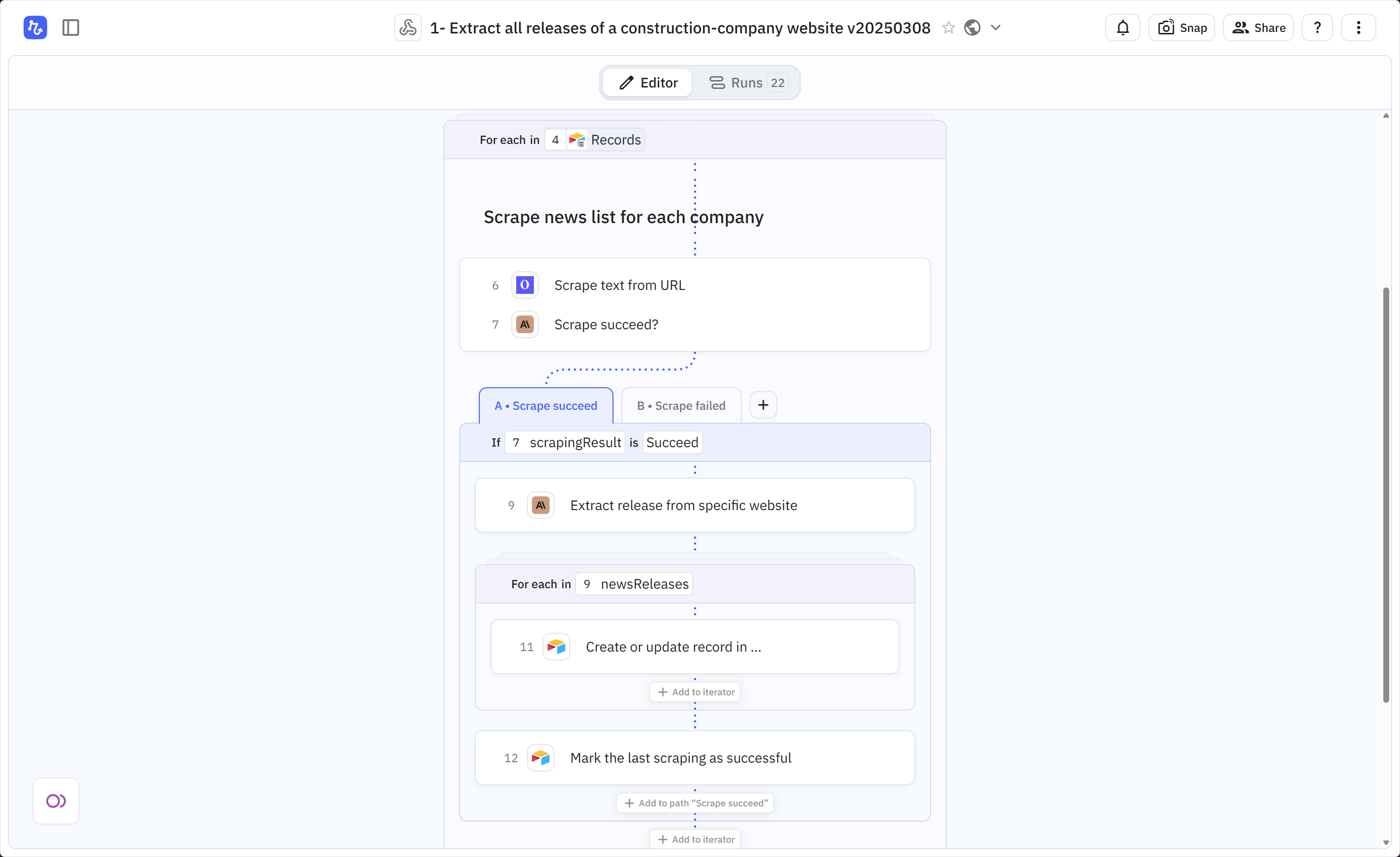Toggle the sidebar panel icon
This screenshot has height=857, width=1400.
pyautogui.click(x=70, y=28)
